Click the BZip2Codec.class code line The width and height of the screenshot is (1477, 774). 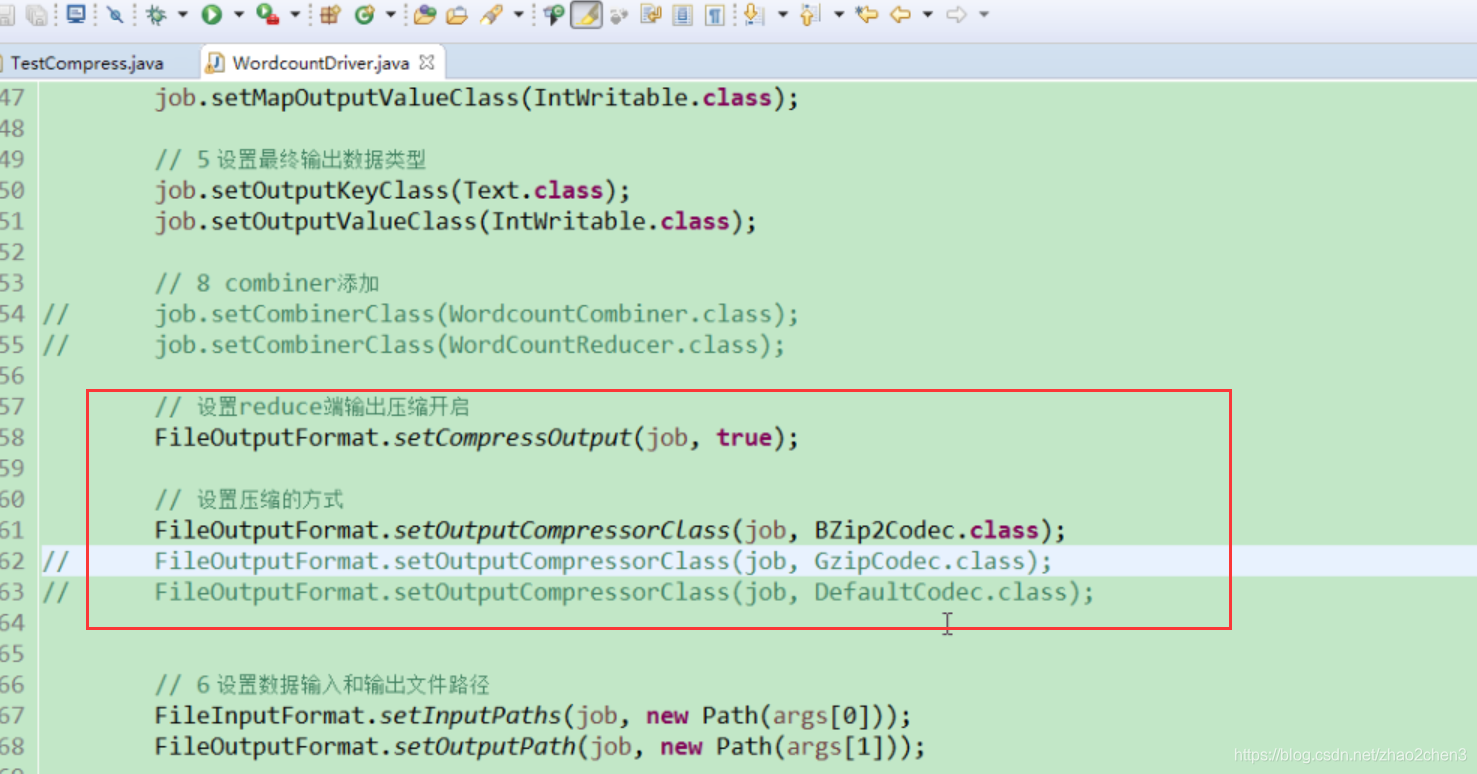click(611, 530)
